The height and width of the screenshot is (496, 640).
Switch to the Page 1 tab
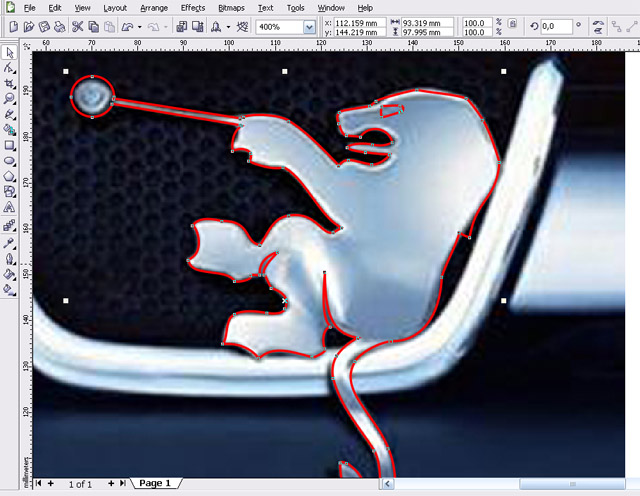click(155, 483)
